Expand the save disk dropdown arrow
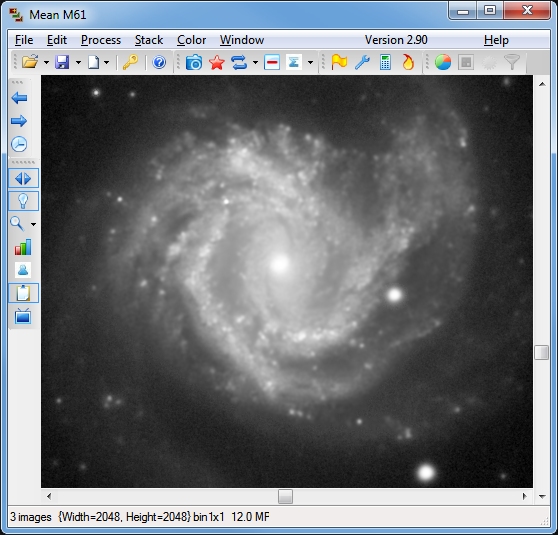Screen dimensions: 558x535 78,63
